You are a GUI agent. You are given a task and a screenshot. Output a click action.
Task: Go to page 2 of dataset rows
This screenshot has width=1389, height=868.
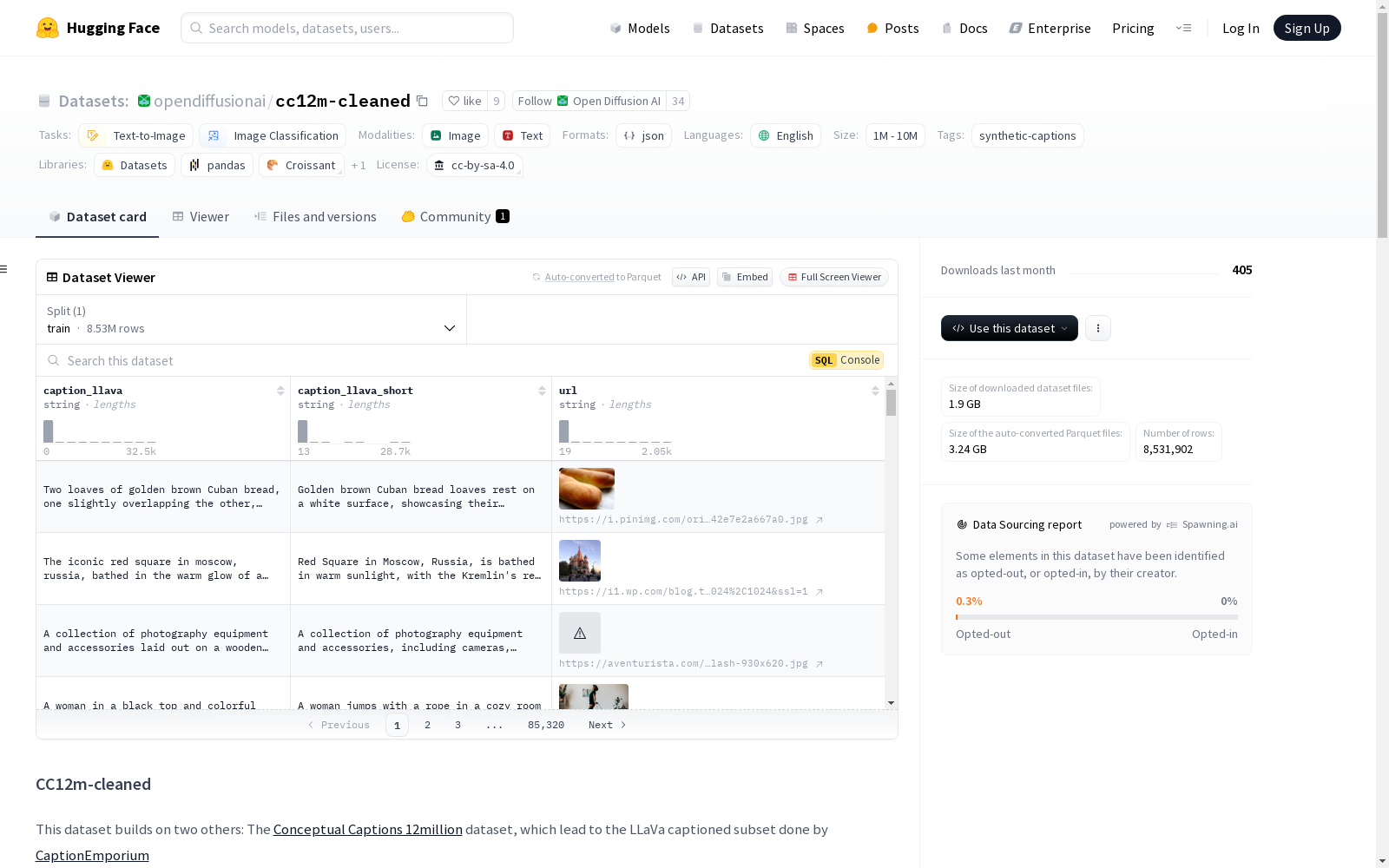click(x=427, y=725)
